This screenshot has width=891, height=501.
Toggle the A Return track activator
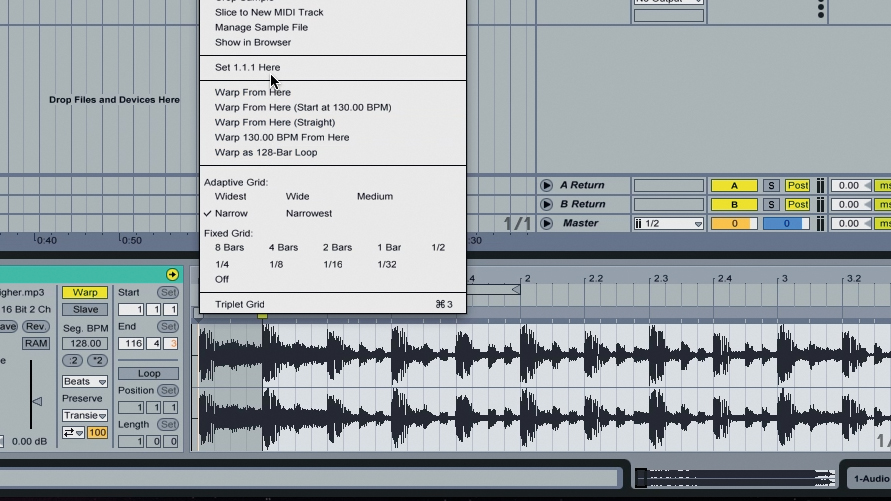[x=734, y=185]
